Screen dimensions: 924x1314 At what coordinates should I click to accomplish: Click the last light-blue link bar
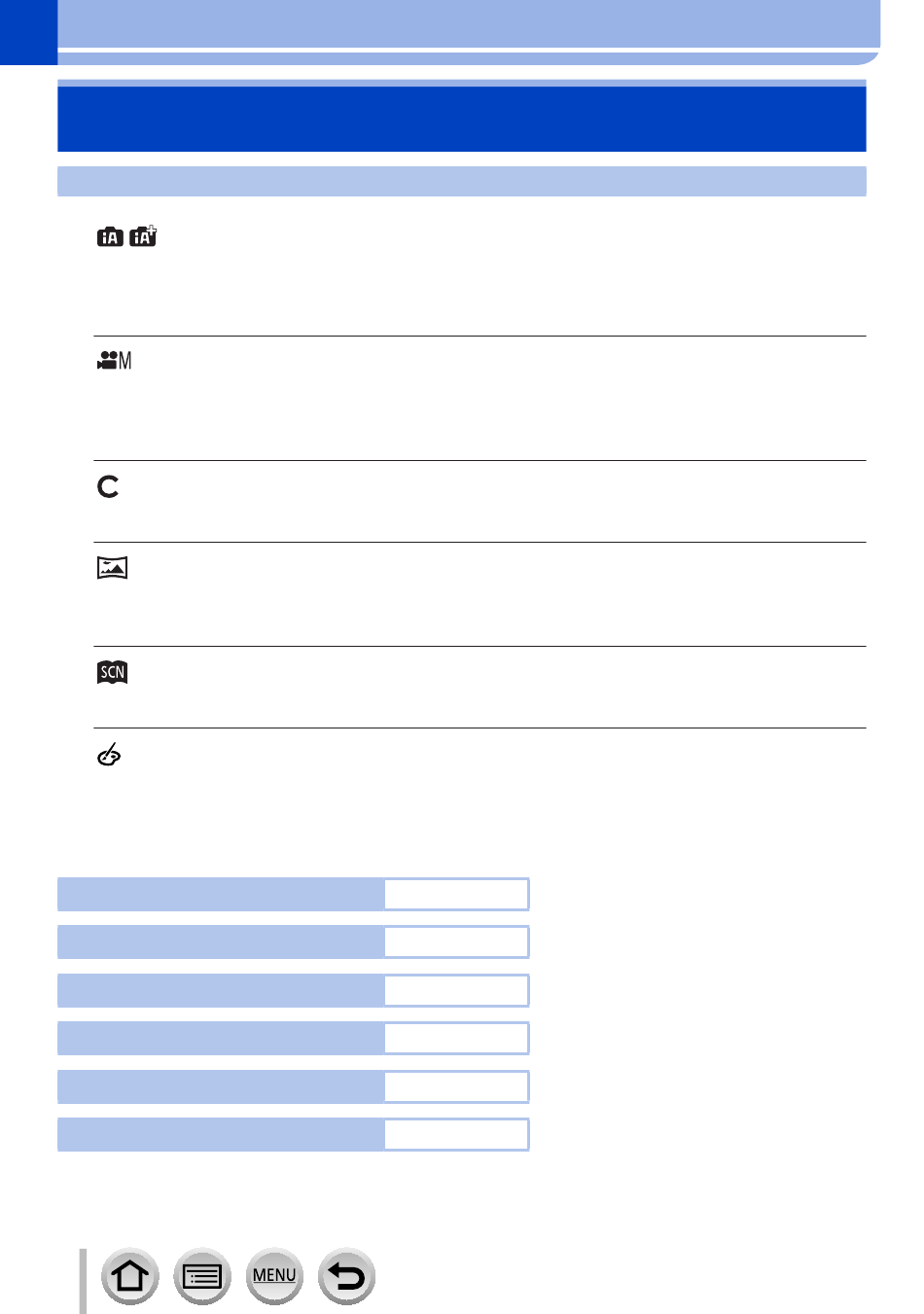click(221, 1135)
